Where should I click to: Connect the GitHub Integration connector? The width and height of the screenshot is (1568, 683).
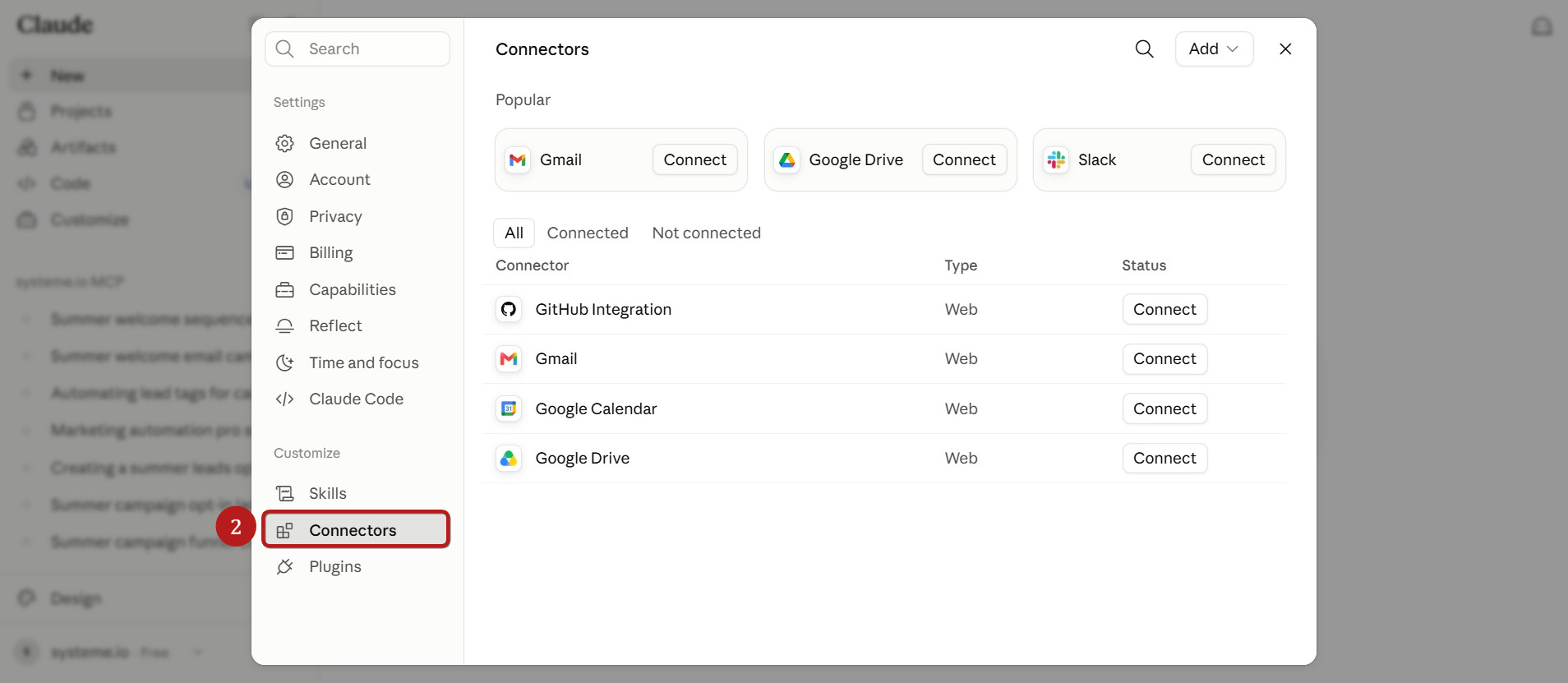coord(1164,309)
